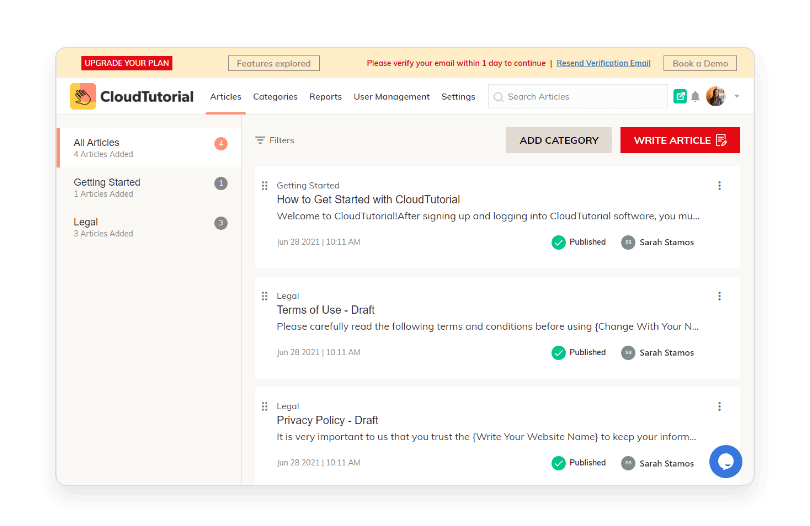810x526 pixels.
Task: Open options menu for Terms of Use article
Action: pyautogui.click(x=719, y=296)
